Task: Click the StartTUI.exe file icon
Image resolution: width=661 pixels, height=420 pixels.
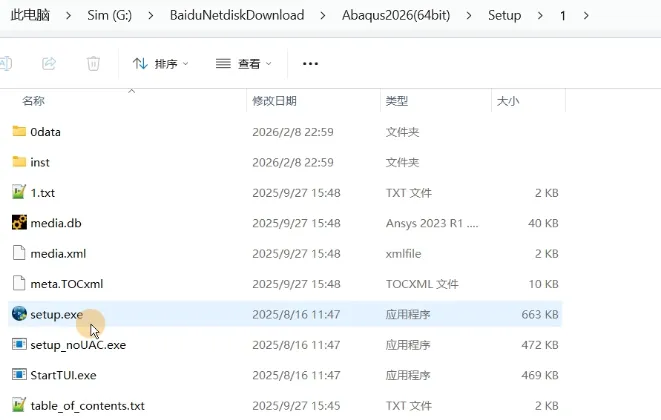Action: tap(19, 375)
